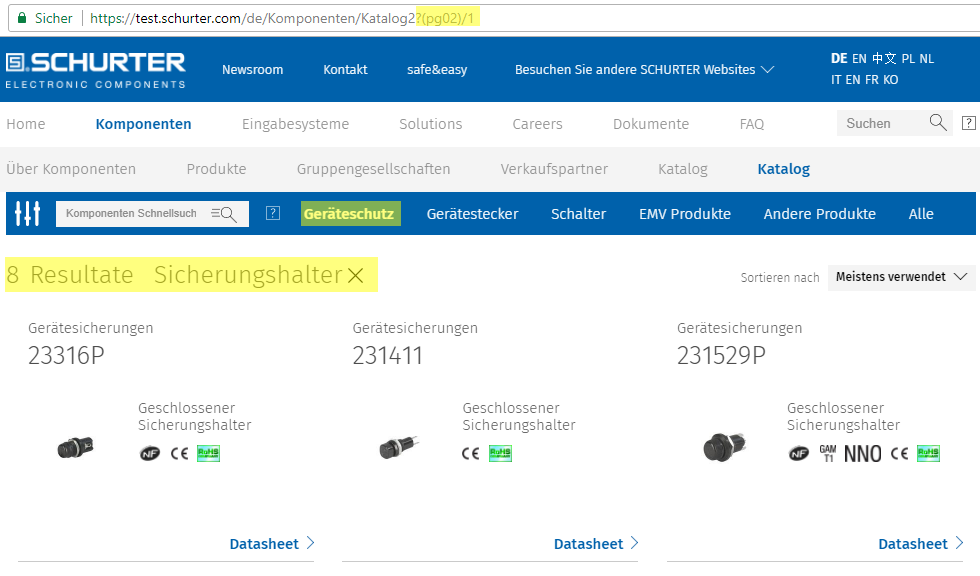Open product title 231411
The height and width of the screenshot is (576, 980).
388,355
